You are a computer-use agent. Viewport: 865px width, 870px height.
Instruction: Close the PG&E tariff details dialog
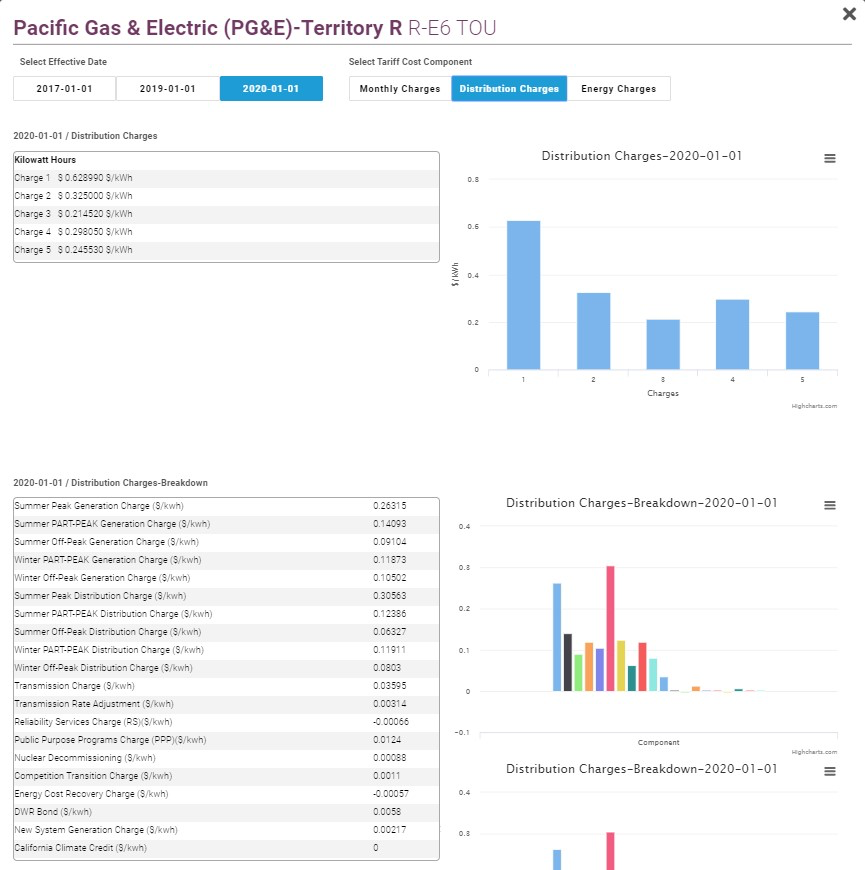coord(849,14)
